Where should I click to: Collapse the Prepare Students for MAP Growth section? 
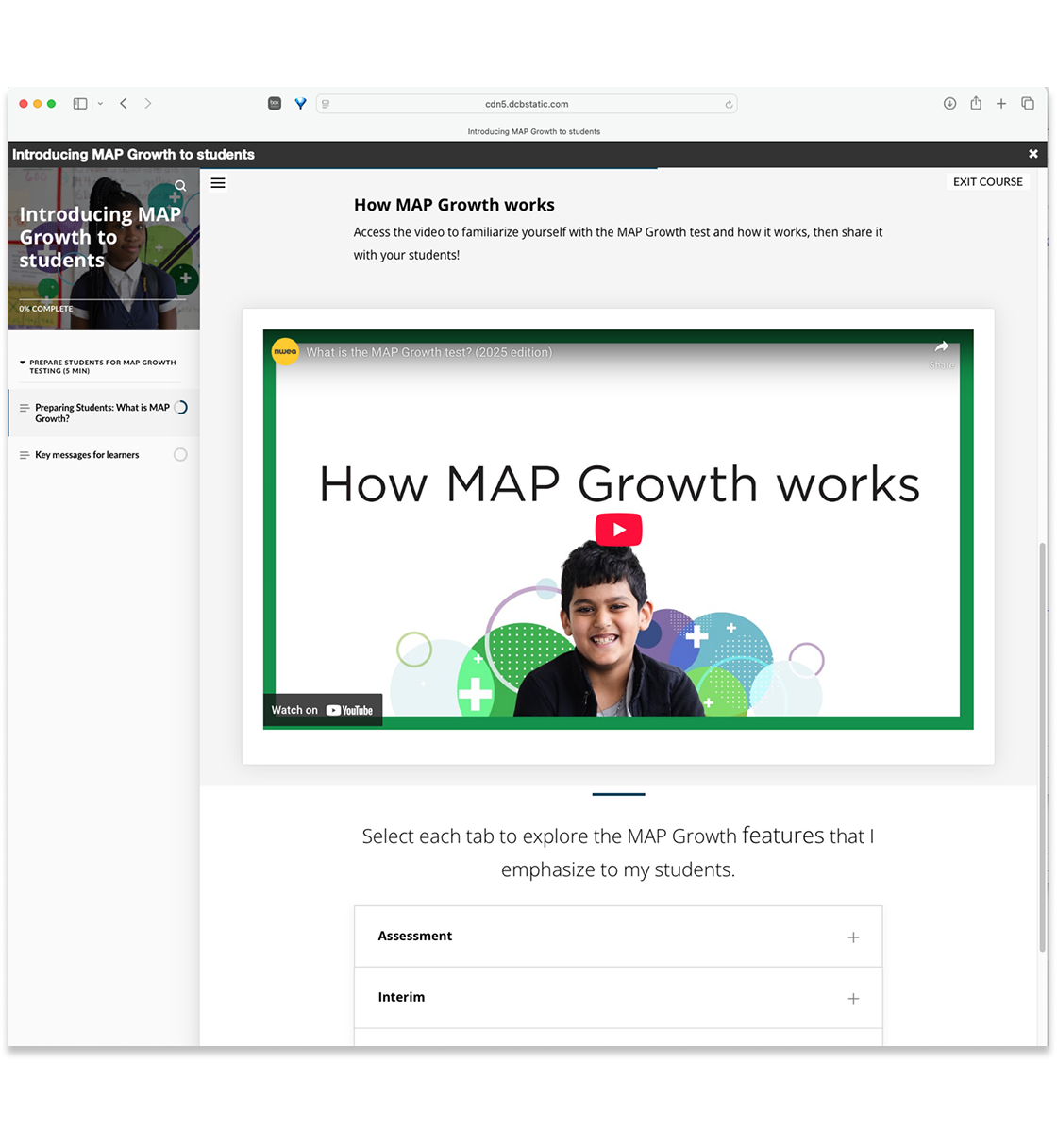(23, 362)
